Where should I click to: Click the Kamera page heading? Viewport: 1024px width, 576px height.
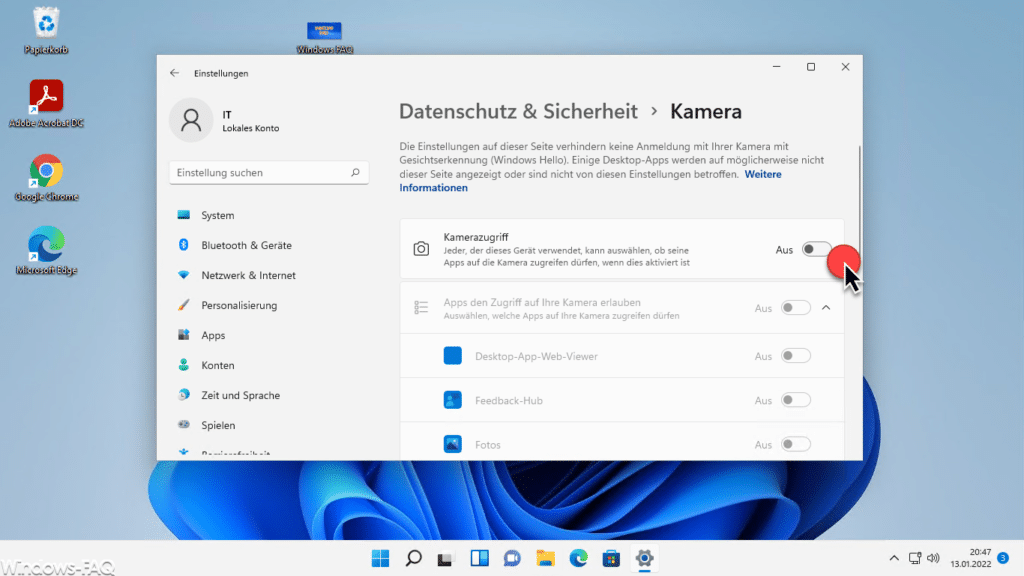[x=706, y=112]
